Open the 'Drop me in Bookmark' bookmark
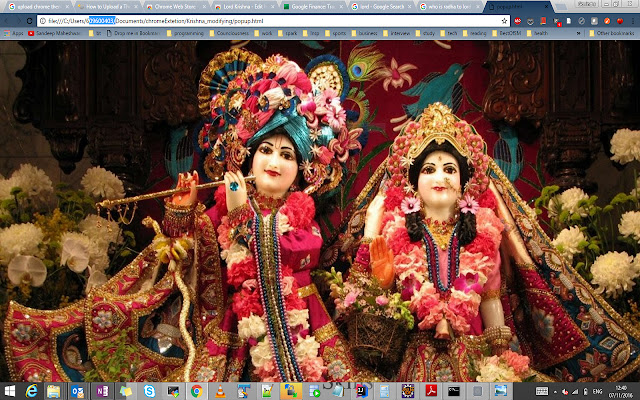This screenshot has width=640, height=400. (x=133, y=33)
